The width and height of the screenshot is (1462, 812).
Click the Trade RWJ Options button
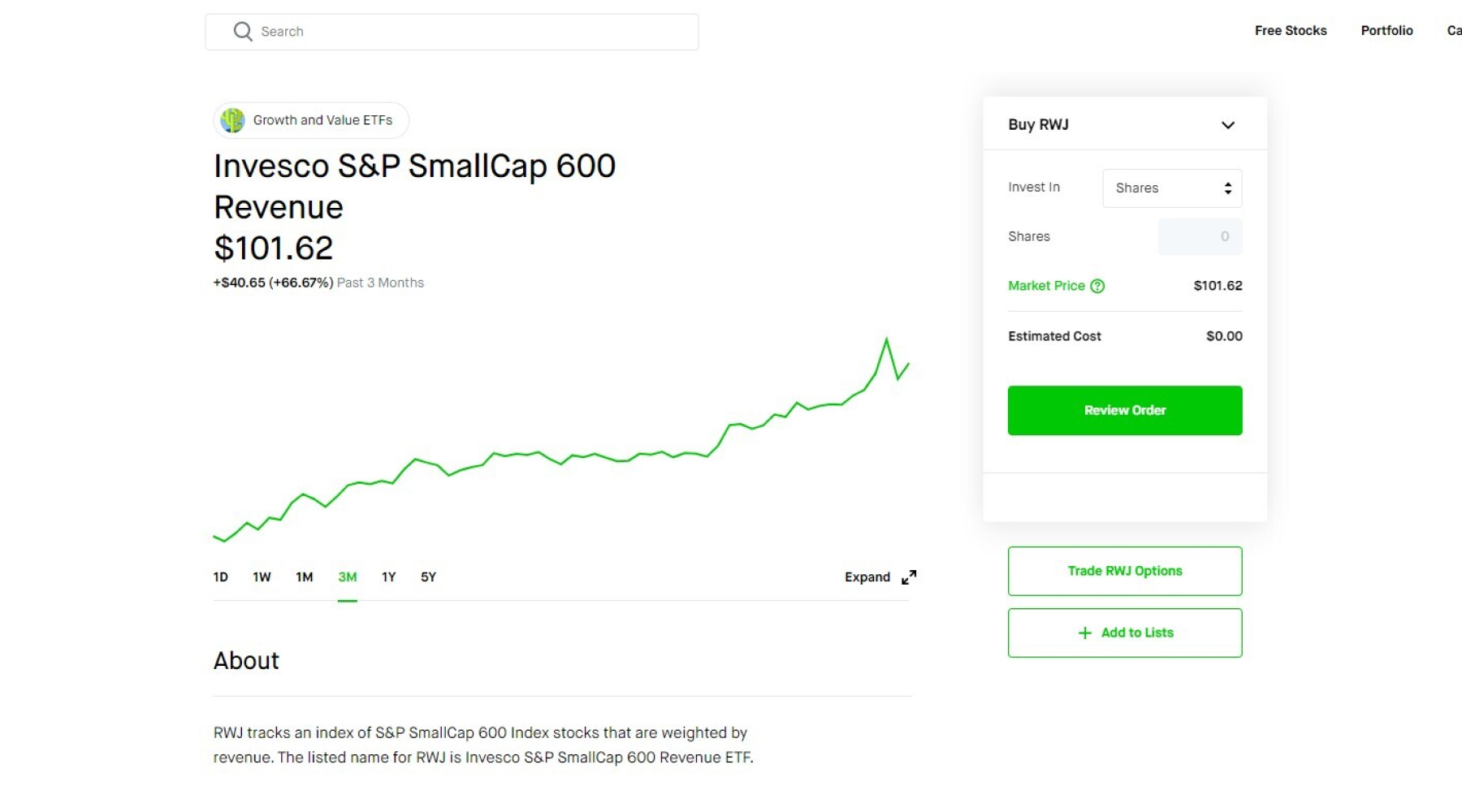[1124, 571]
